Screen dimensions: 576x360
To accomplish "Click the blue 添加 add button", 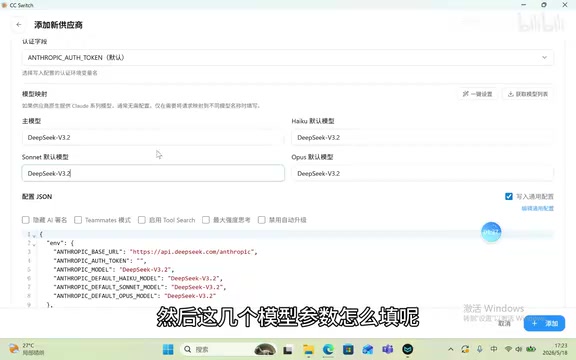I will click(x=544, y=323).
